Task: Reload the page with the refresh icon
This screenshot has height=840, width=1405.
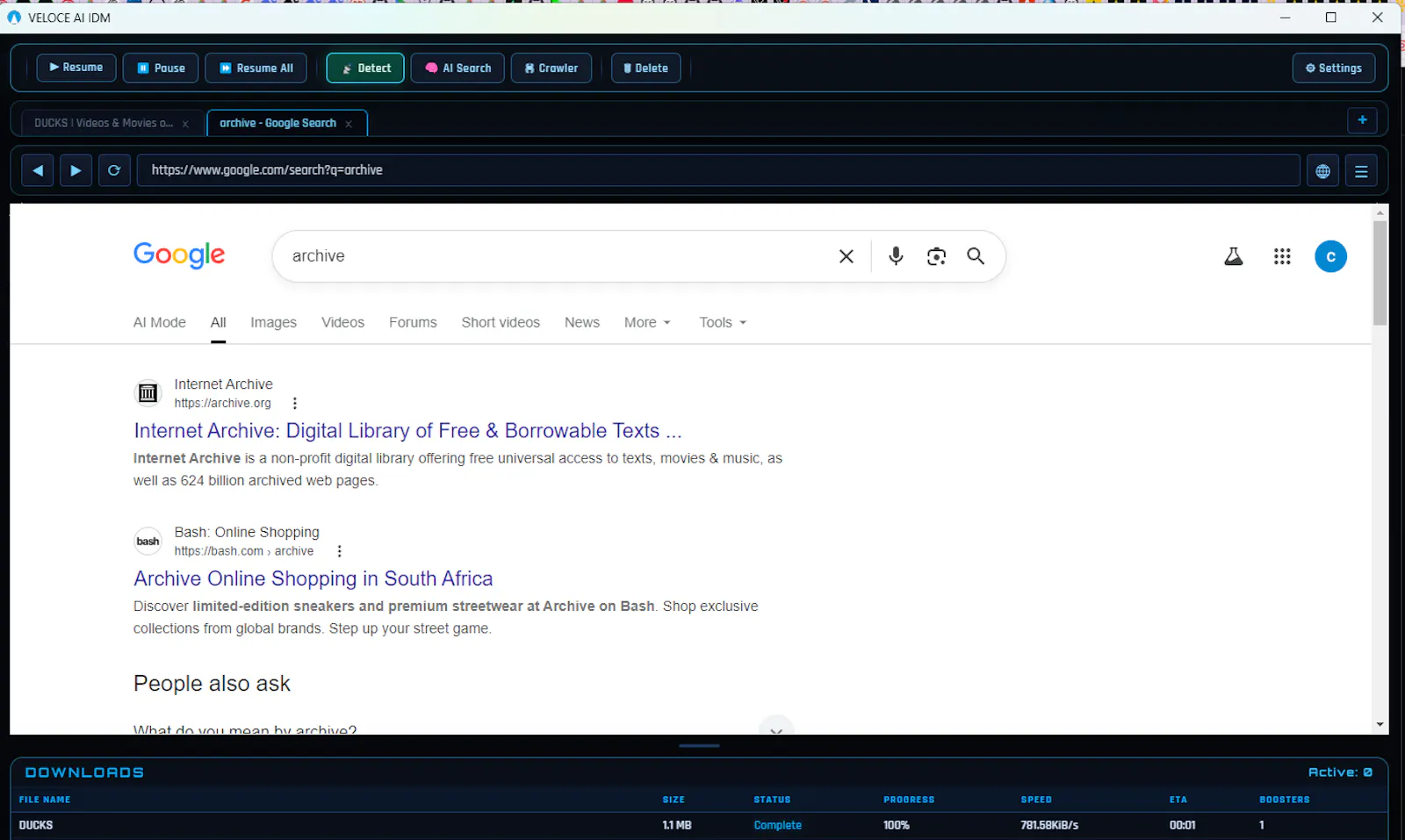Action: point(114,170)
